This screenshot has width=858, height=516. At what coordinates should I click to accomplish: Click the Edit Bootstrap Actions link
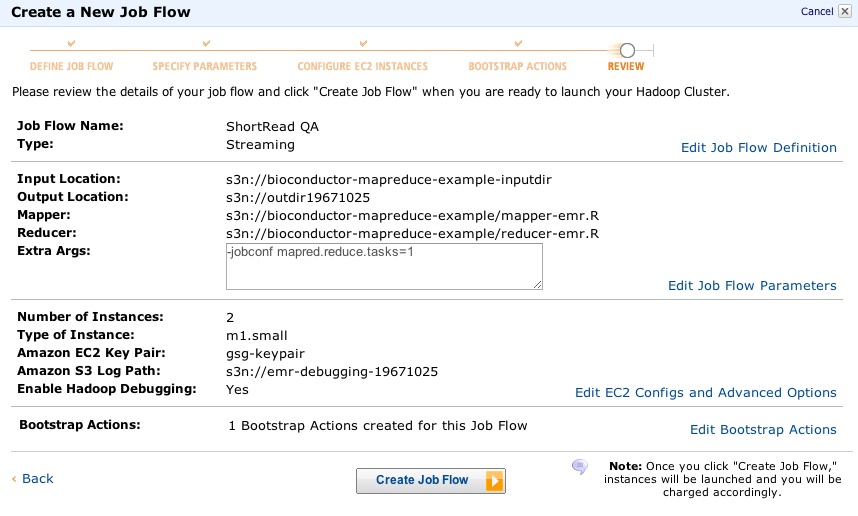click(x=763, y=430)
